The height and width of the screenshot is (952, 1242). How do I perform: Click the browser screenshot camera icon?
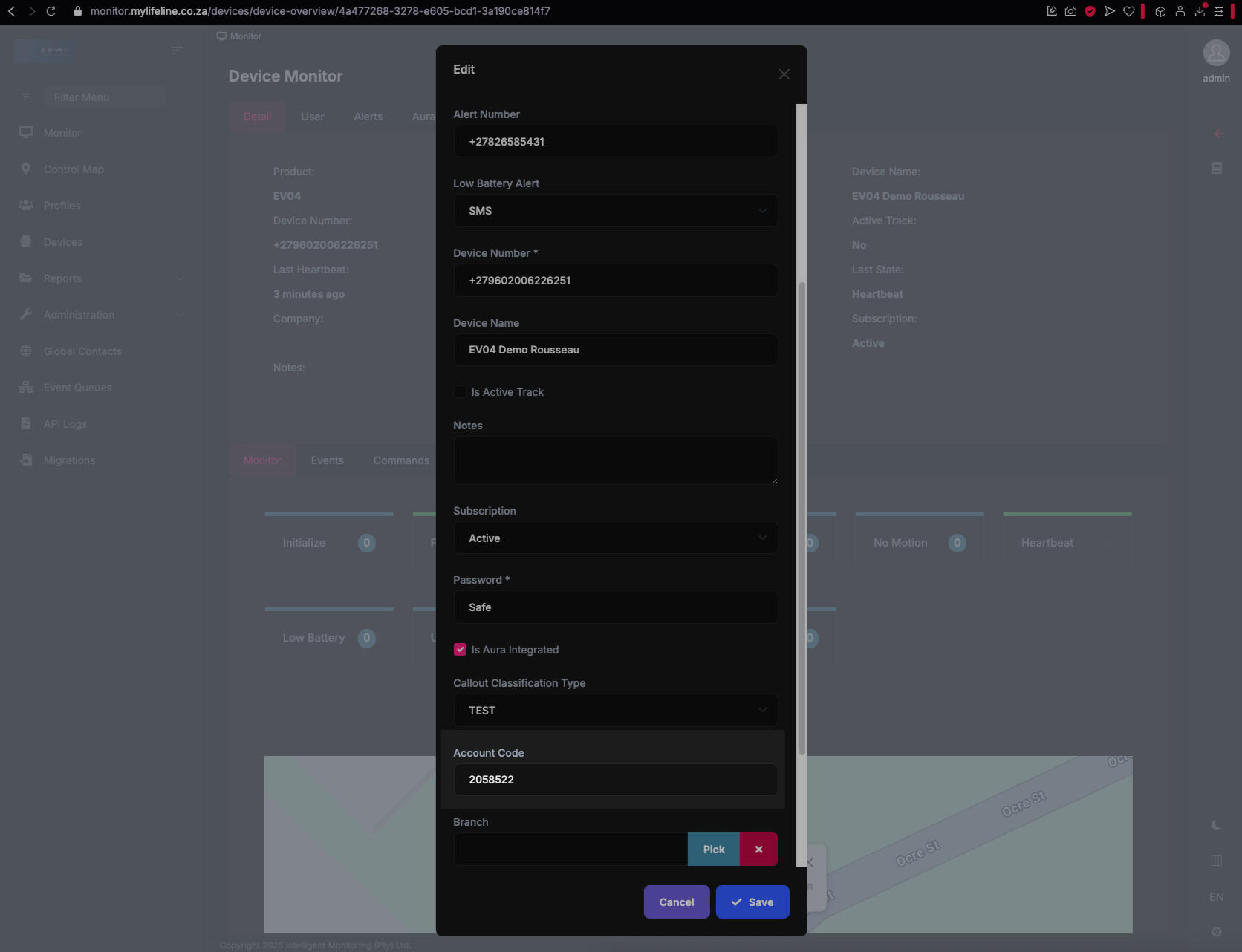1070,11
